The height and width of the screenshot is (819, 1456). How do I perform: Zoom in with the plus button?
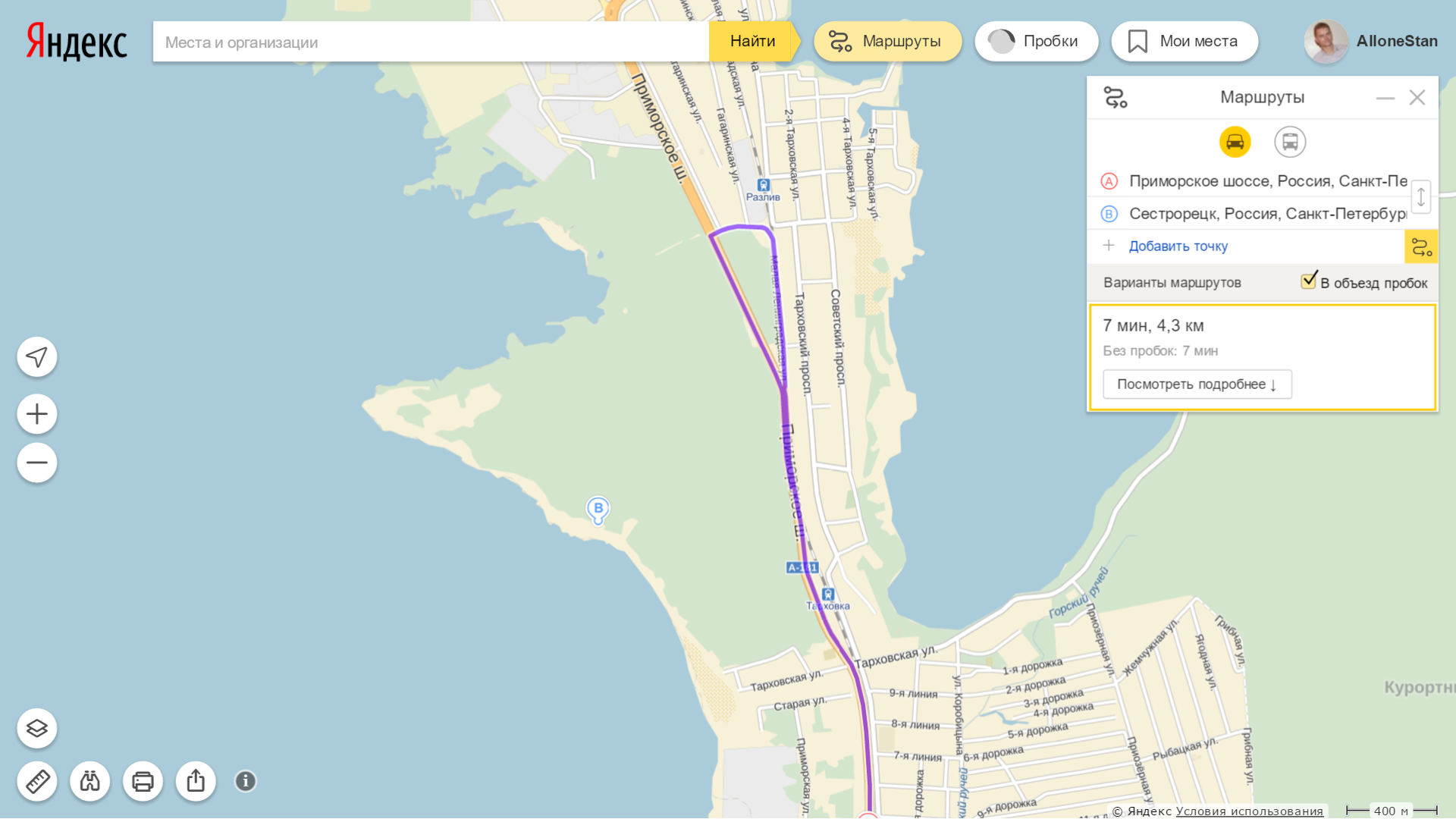tap(37, 414)
